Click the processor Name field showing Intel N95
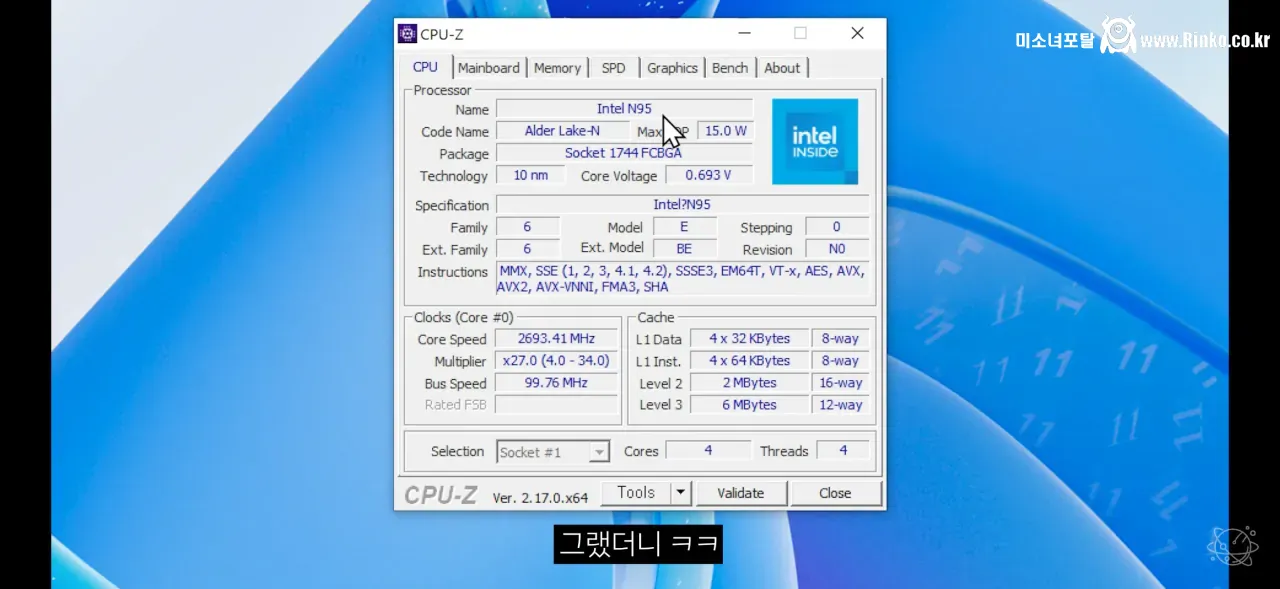This screenshot has width=1280, height=589. pyautogui.click(x=624, y=109)
